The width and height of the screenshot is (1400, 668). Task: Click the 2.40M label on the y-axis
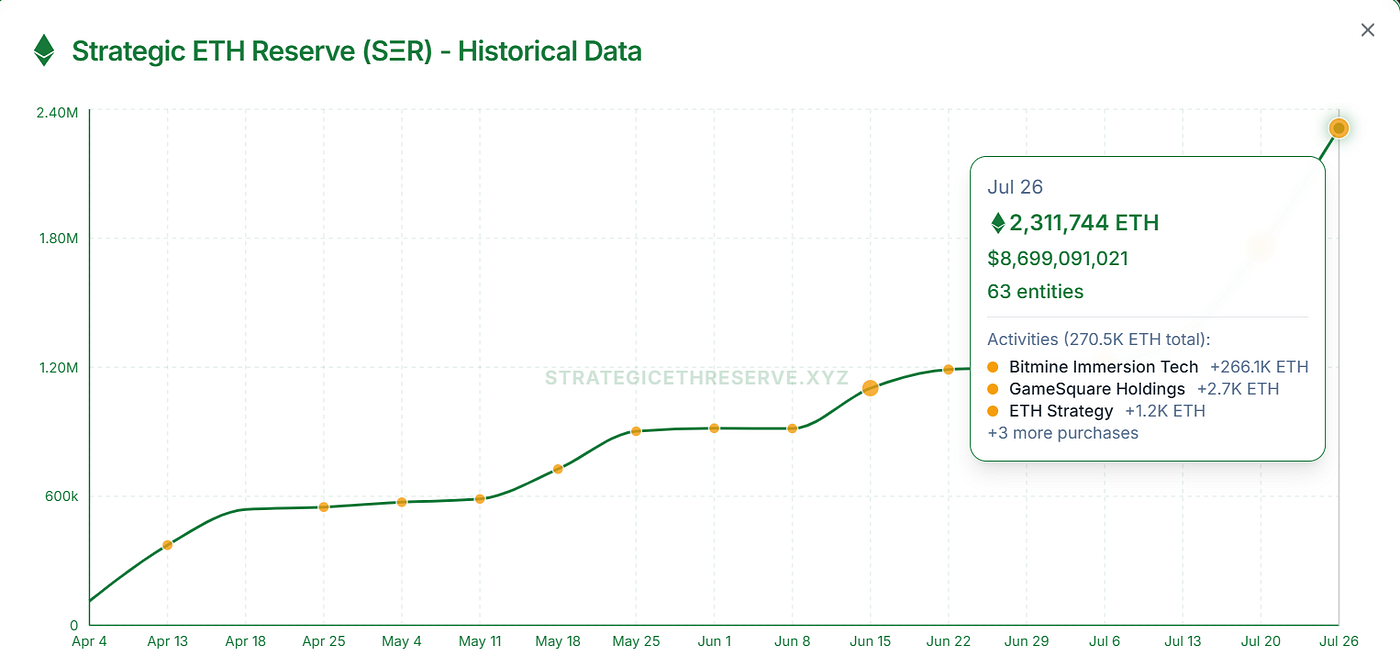tap(55, 113)
